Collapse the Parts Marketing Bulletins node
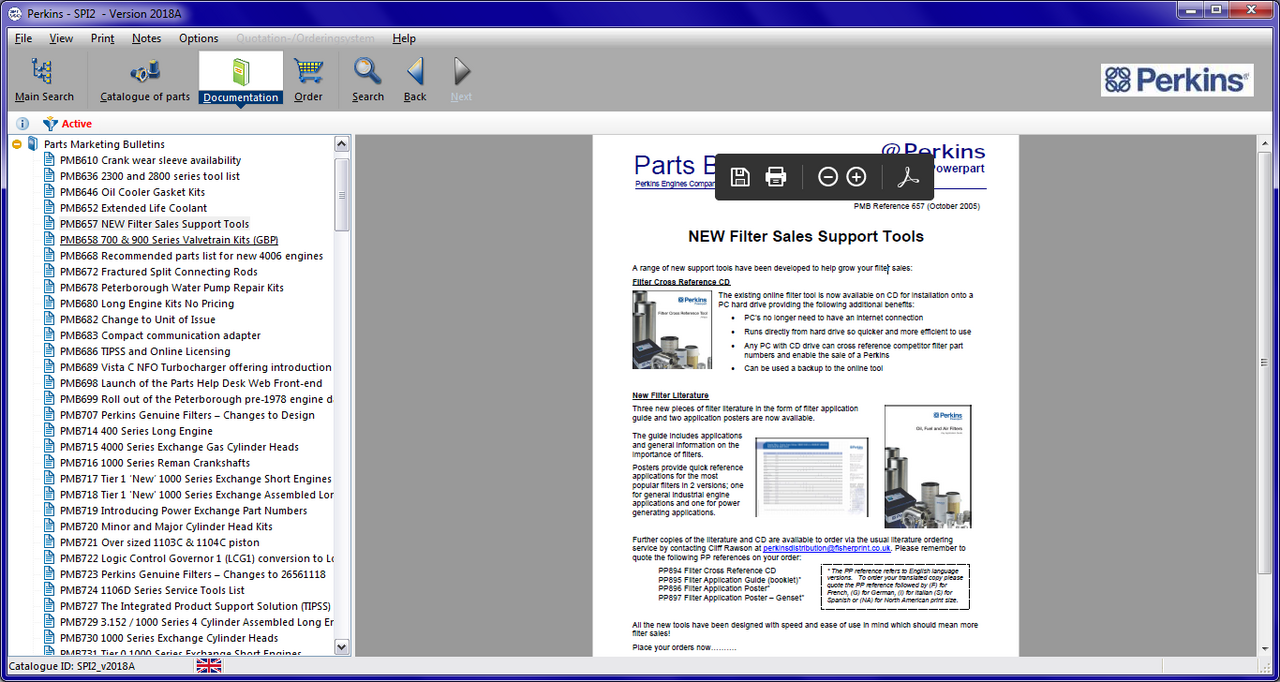 coord(16,143)
